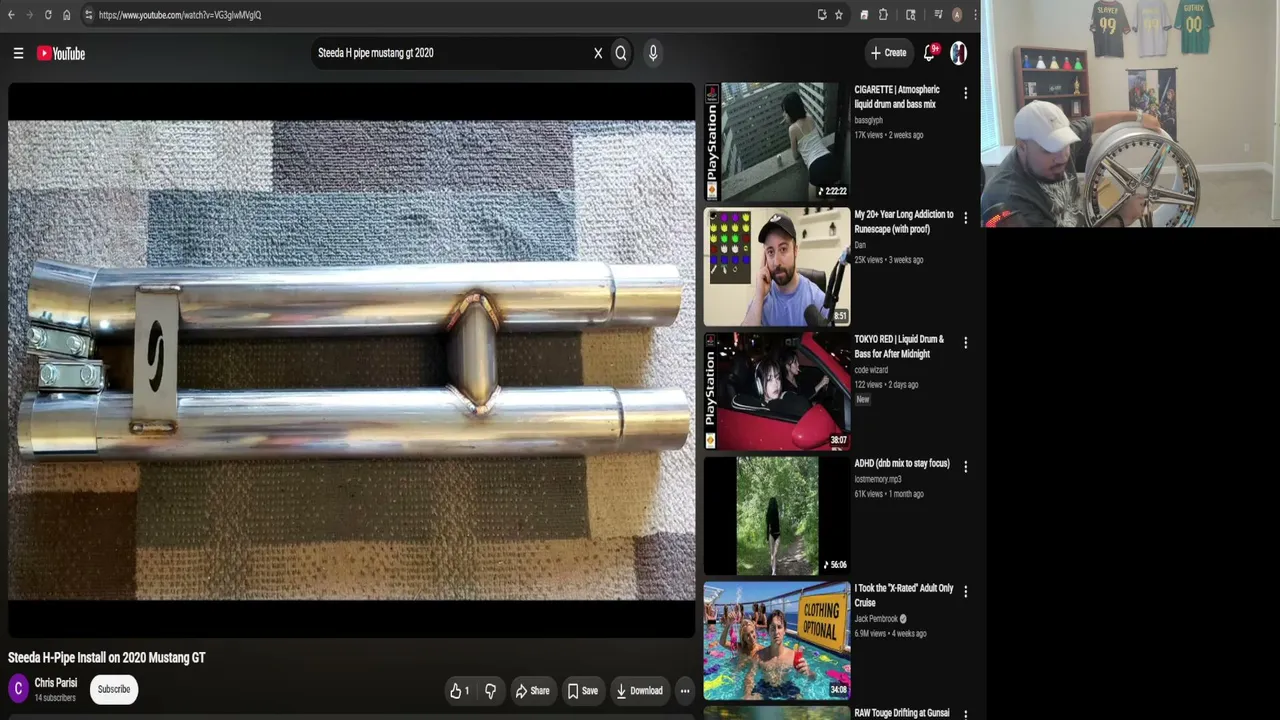
Task: Click the Dan channel name under the Runescape video
Action: [860, 245]
